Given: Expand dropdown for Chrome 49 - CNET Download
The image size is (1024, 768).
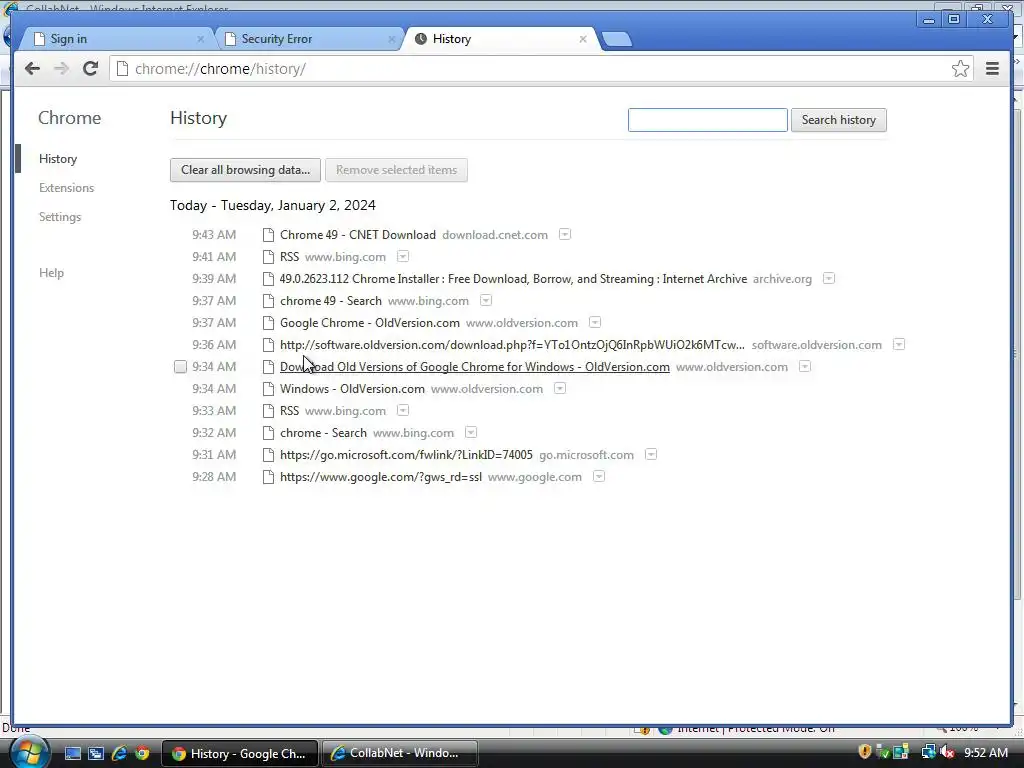Looking at the screenshot, I should [565, 234].
